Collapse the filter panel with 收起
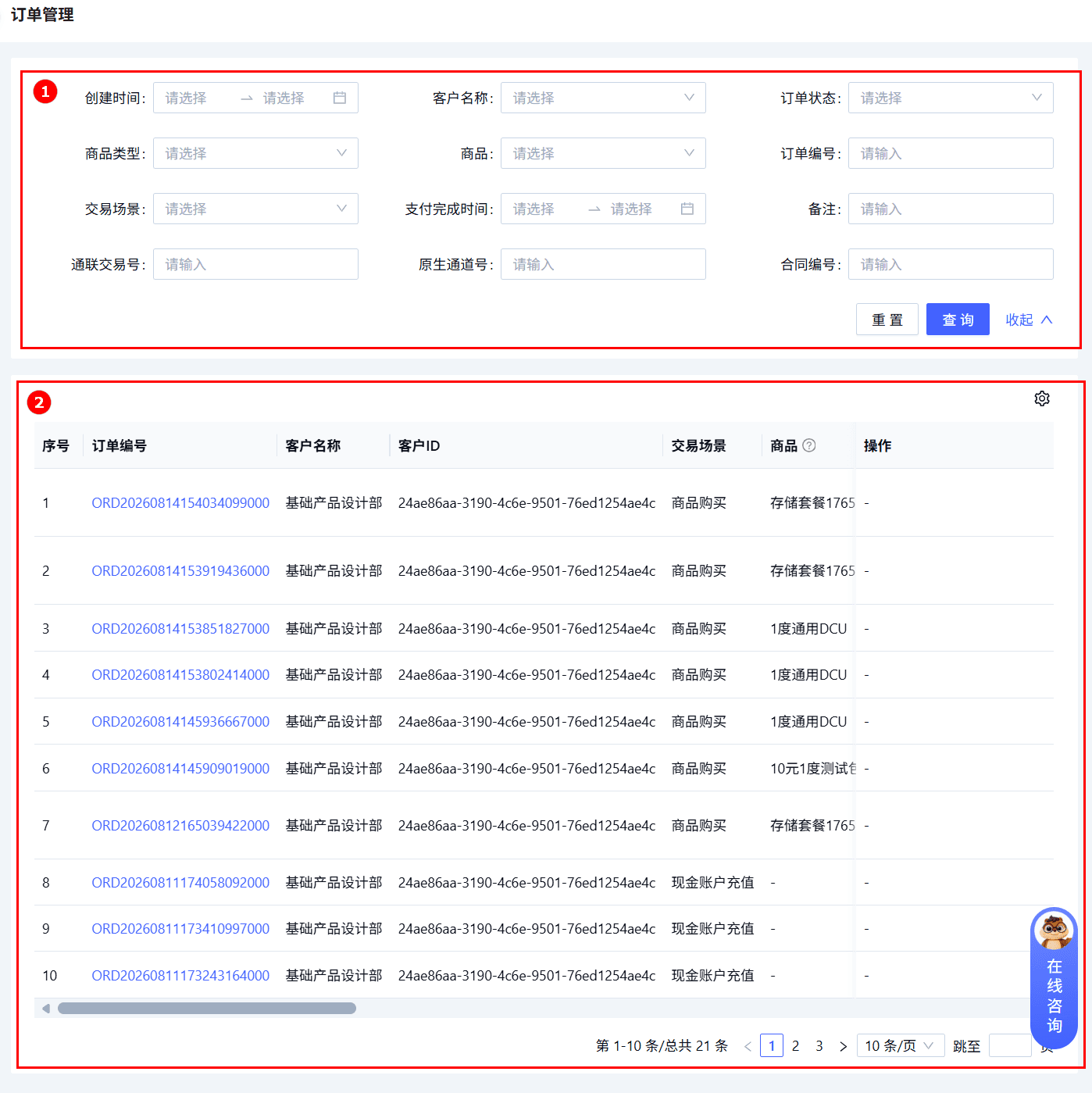1092x1093 pixels. tap(1029, 320)
